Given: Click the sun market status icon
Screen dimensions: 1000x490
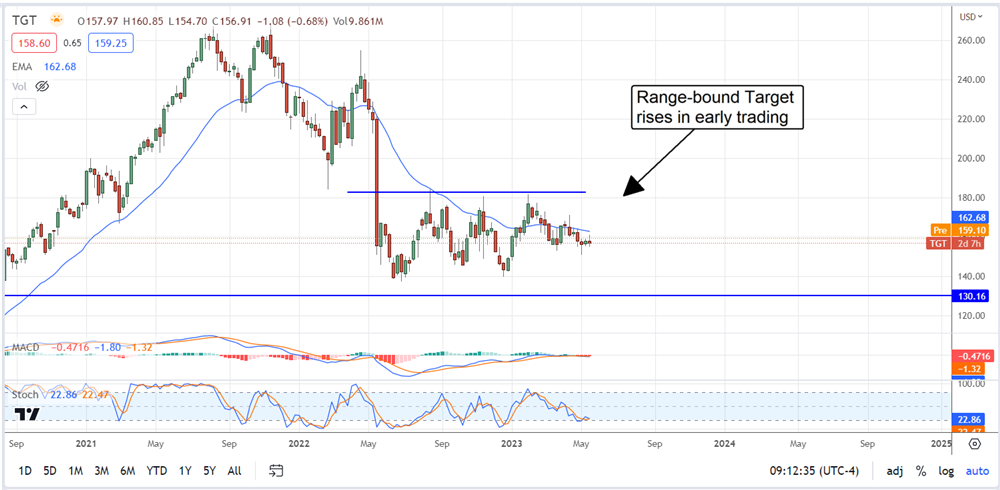Looking at the screenshot, I should 57,21.
